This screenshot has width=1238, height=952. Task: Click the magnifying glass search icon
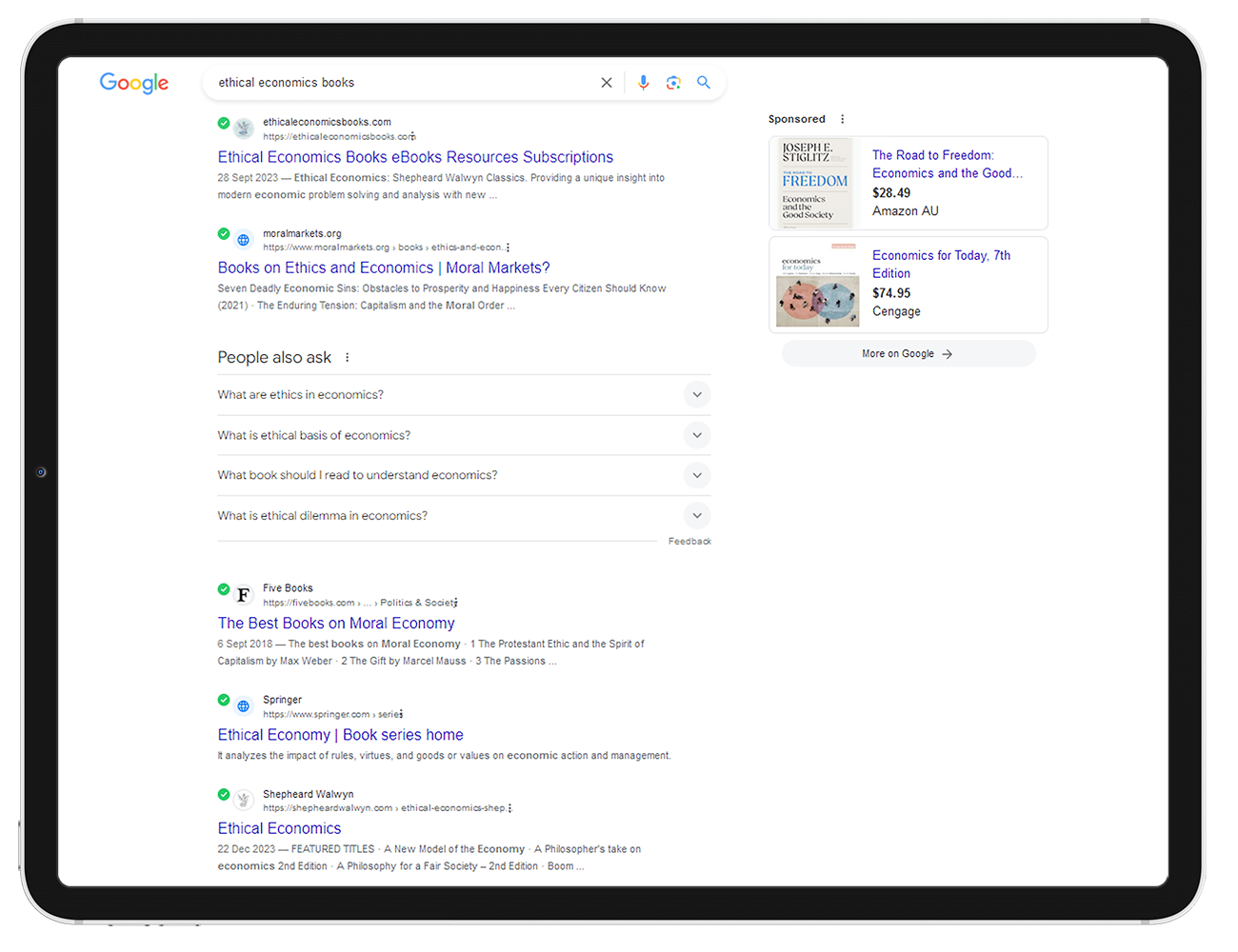pyautogui.click(x=704, y=83)
